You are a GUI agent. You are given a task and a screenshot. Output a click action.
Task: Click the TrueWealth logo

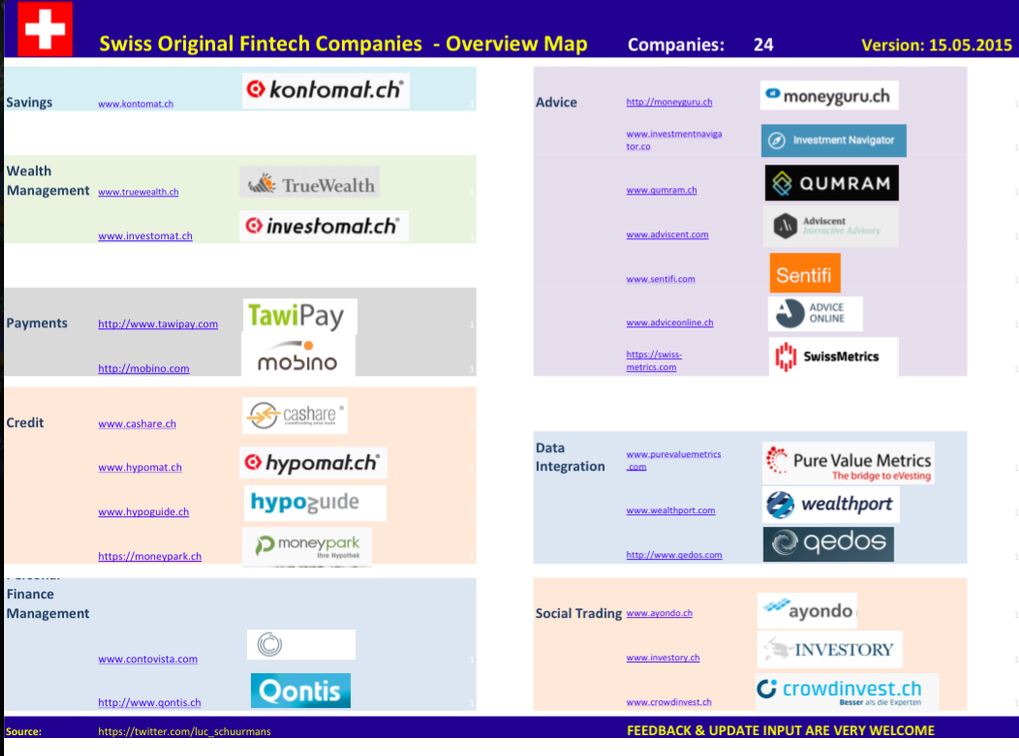coord(310,183)
